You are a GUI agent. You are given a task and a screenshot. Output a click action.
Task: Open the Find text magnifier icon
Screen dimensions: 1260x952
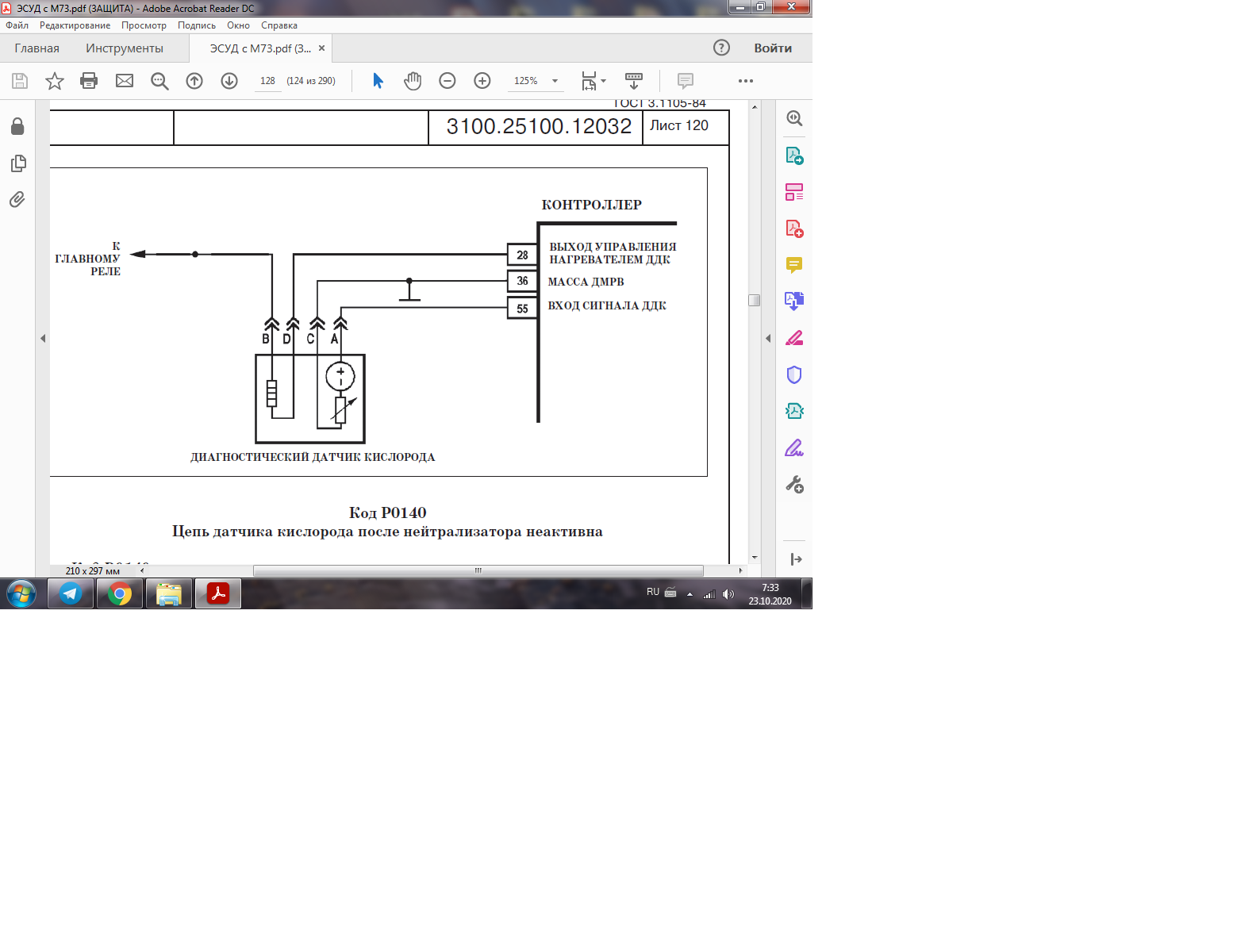coord(159,81)
